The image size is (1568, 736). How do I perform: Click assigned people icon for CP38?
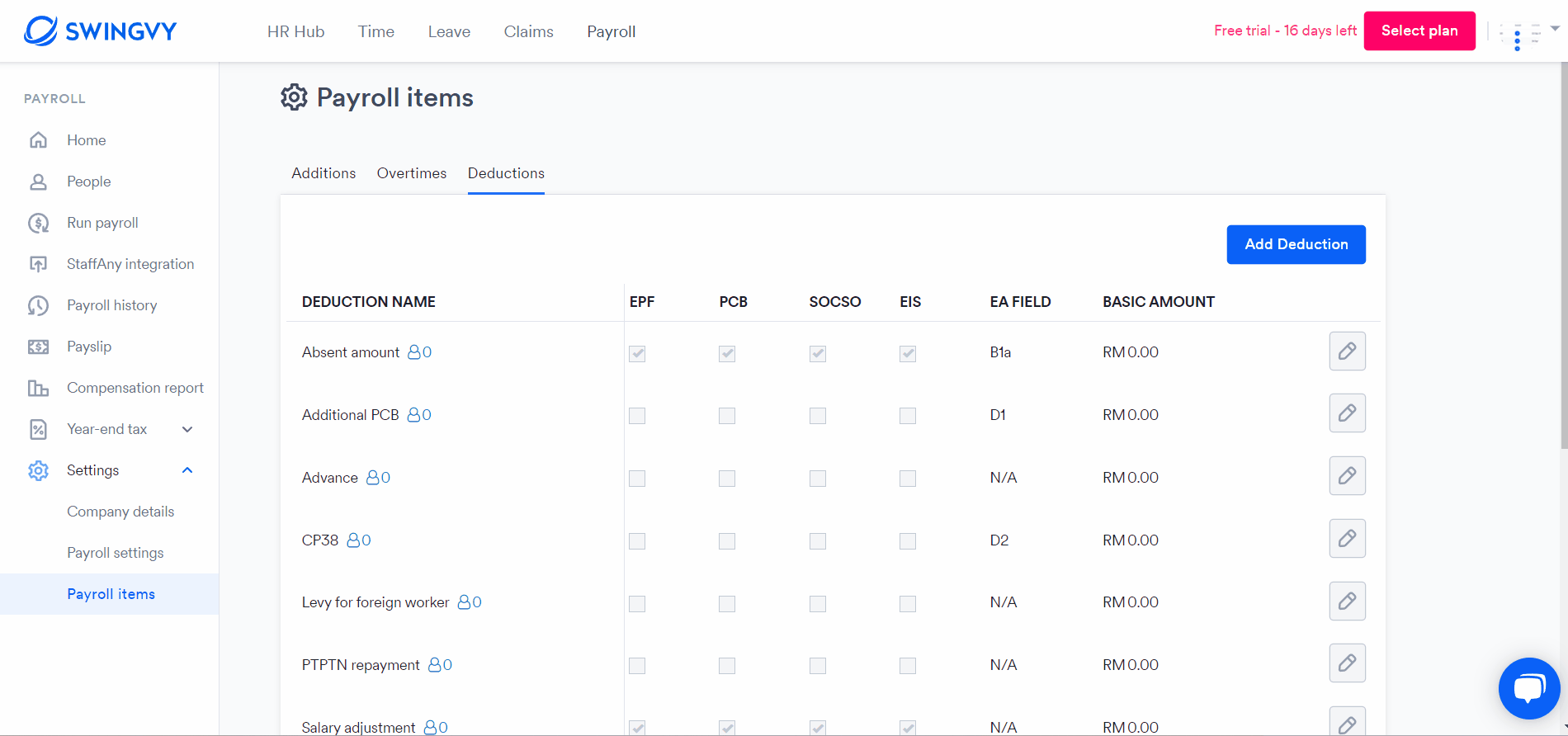click(353, 540)
